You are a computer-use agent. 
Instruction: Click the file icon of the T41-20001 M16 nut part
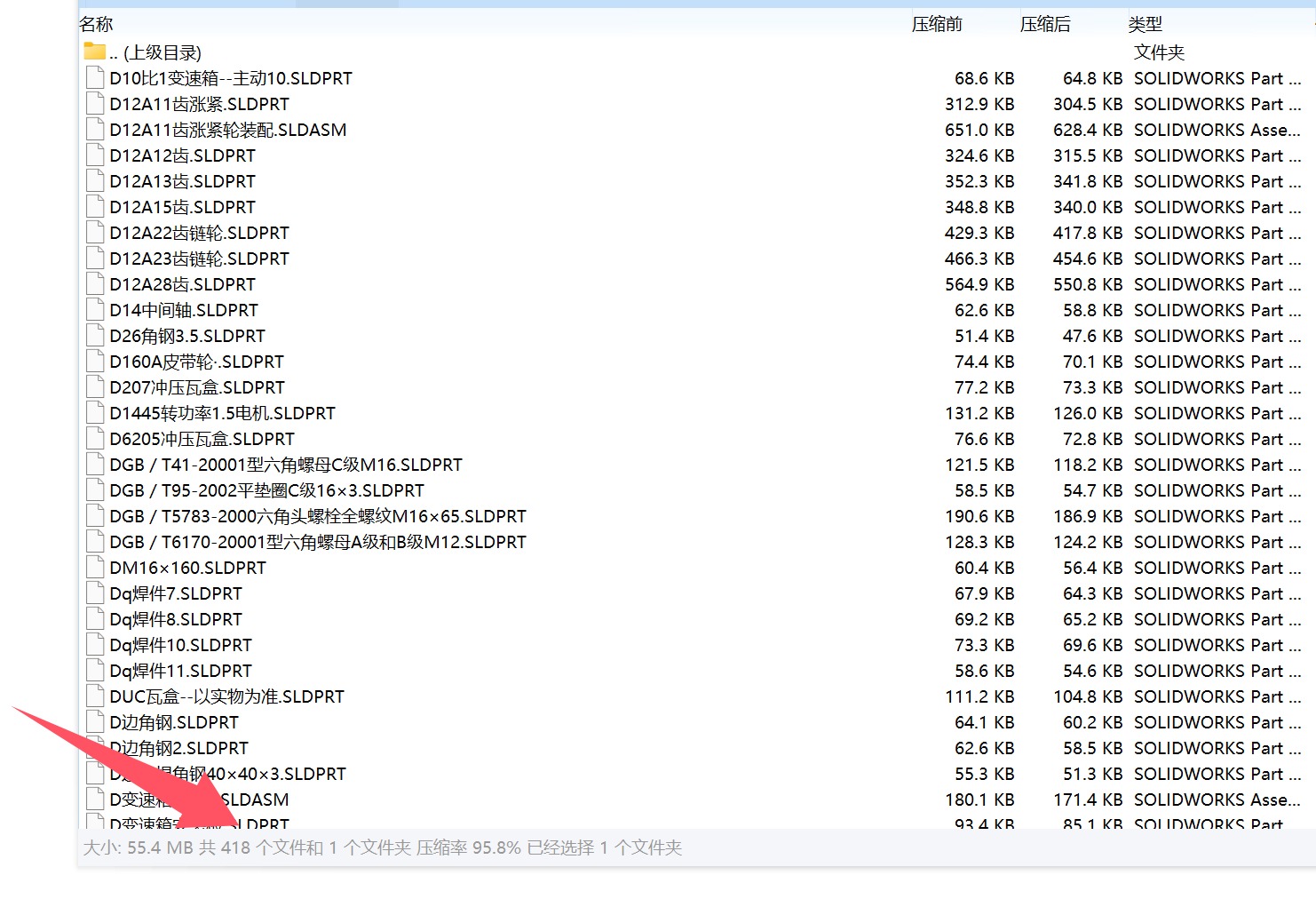pos(95,464)
